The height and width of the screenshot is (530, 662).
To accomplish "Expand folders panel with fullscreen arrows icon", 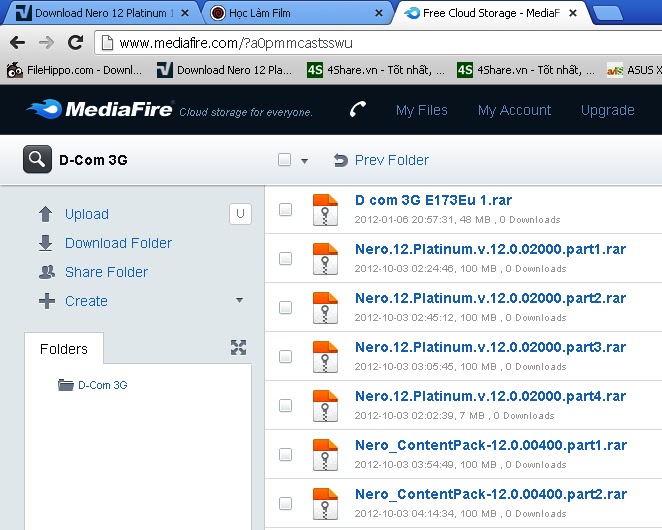I will coord(239,347).
